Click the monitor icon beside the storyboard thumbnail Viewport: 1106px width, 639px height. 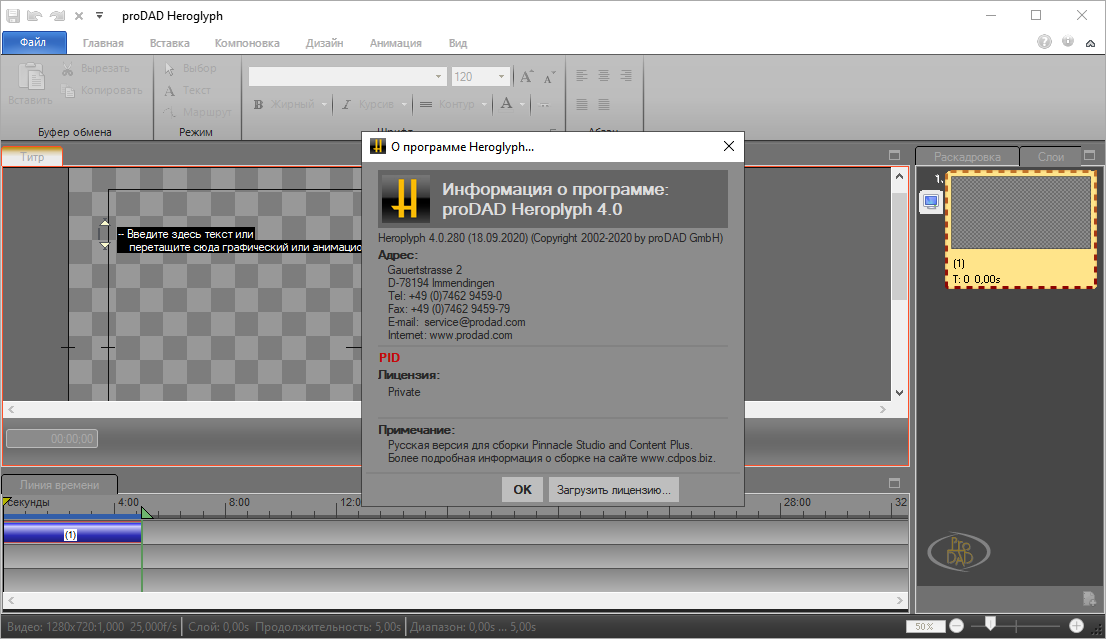click(x=931, y=202)
